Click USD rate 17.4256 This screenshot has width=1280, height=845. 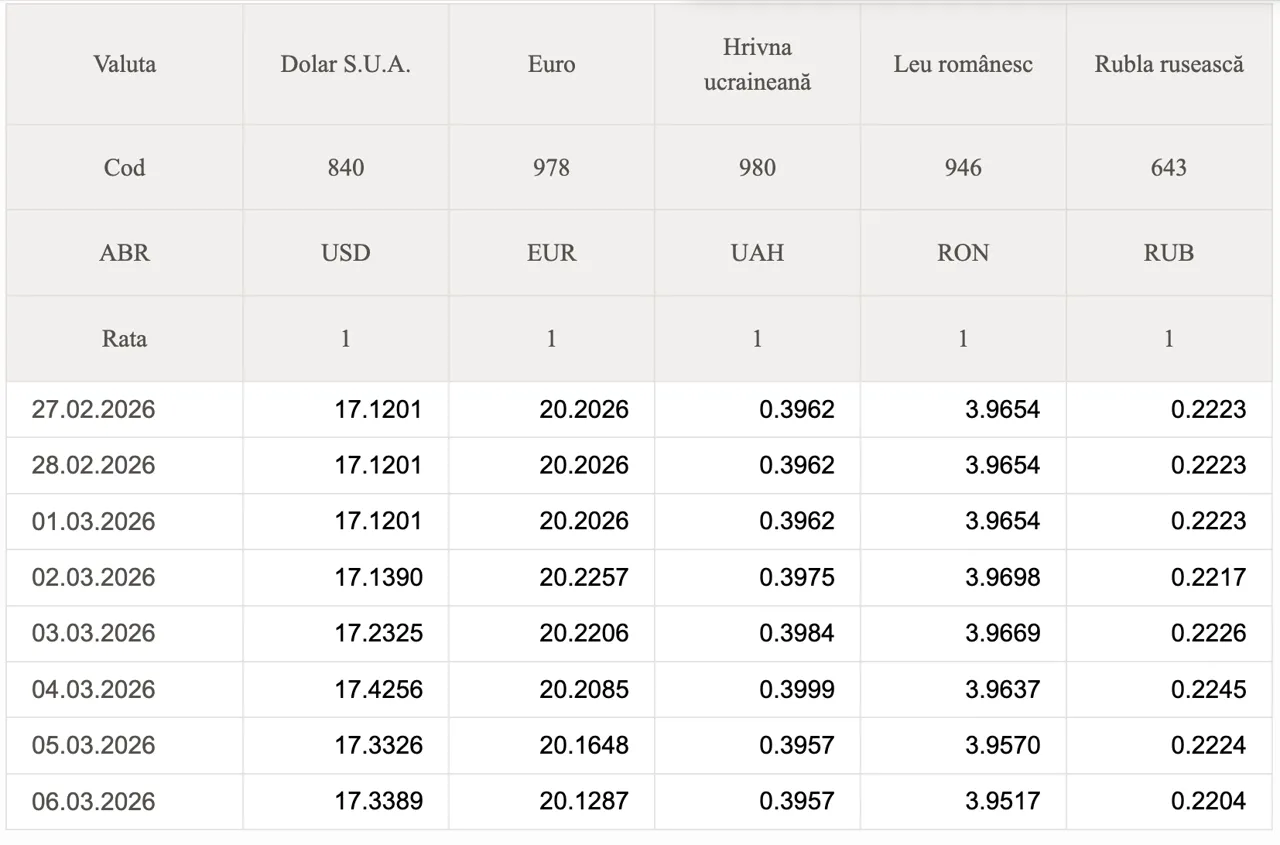[378, 689]
